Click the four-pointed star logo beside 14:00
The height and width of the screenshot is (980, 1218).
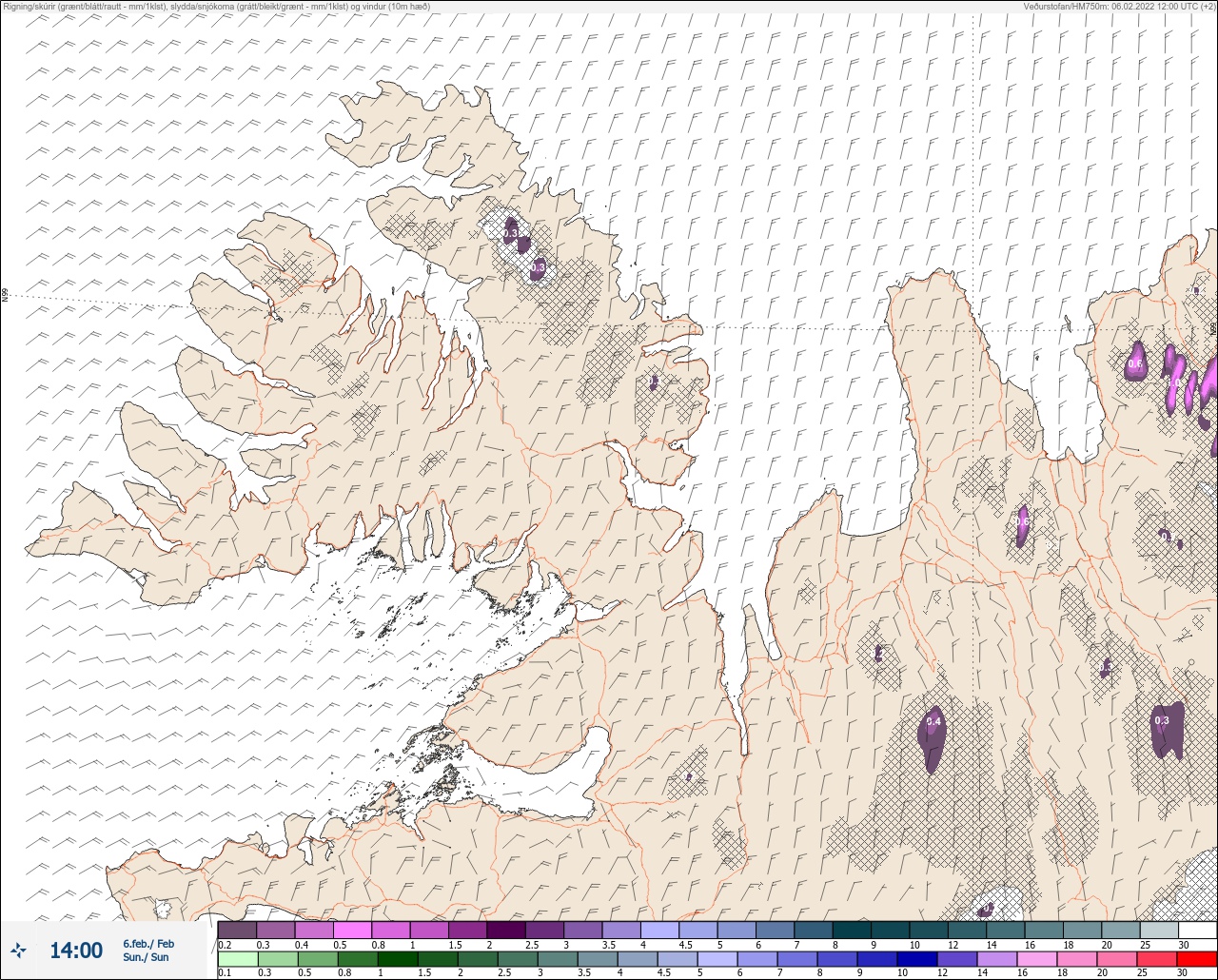click(x=18, y=950)
